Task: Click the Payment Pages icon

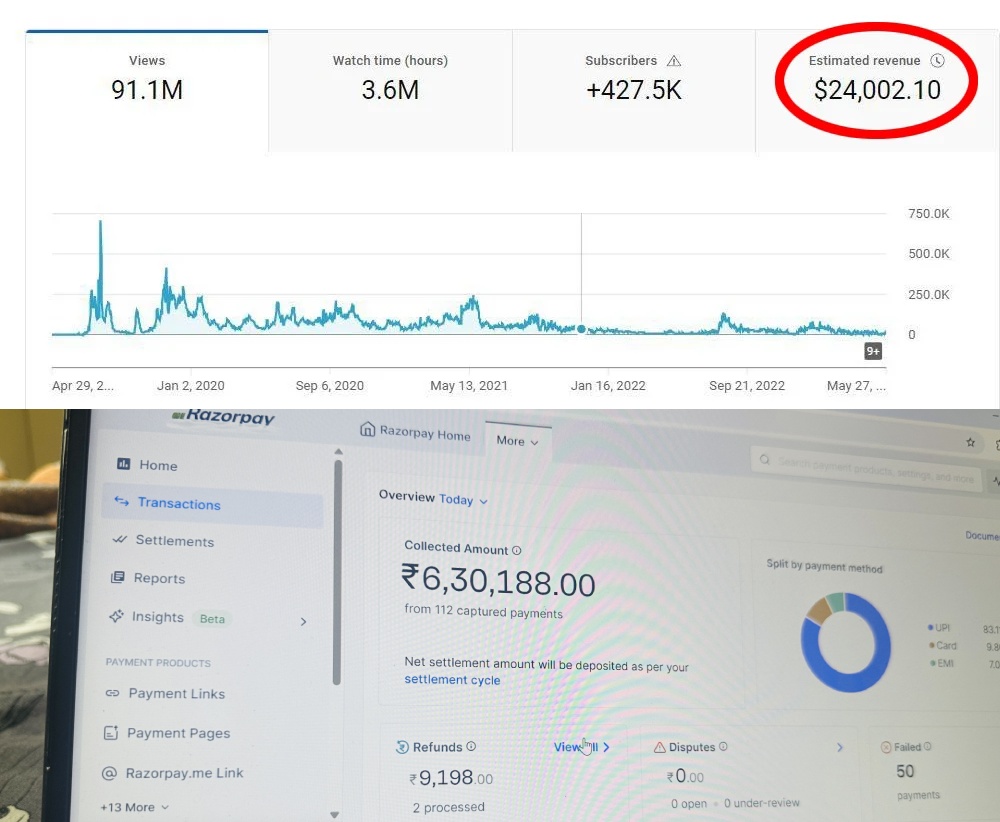Action: click(x=111, y=733)
